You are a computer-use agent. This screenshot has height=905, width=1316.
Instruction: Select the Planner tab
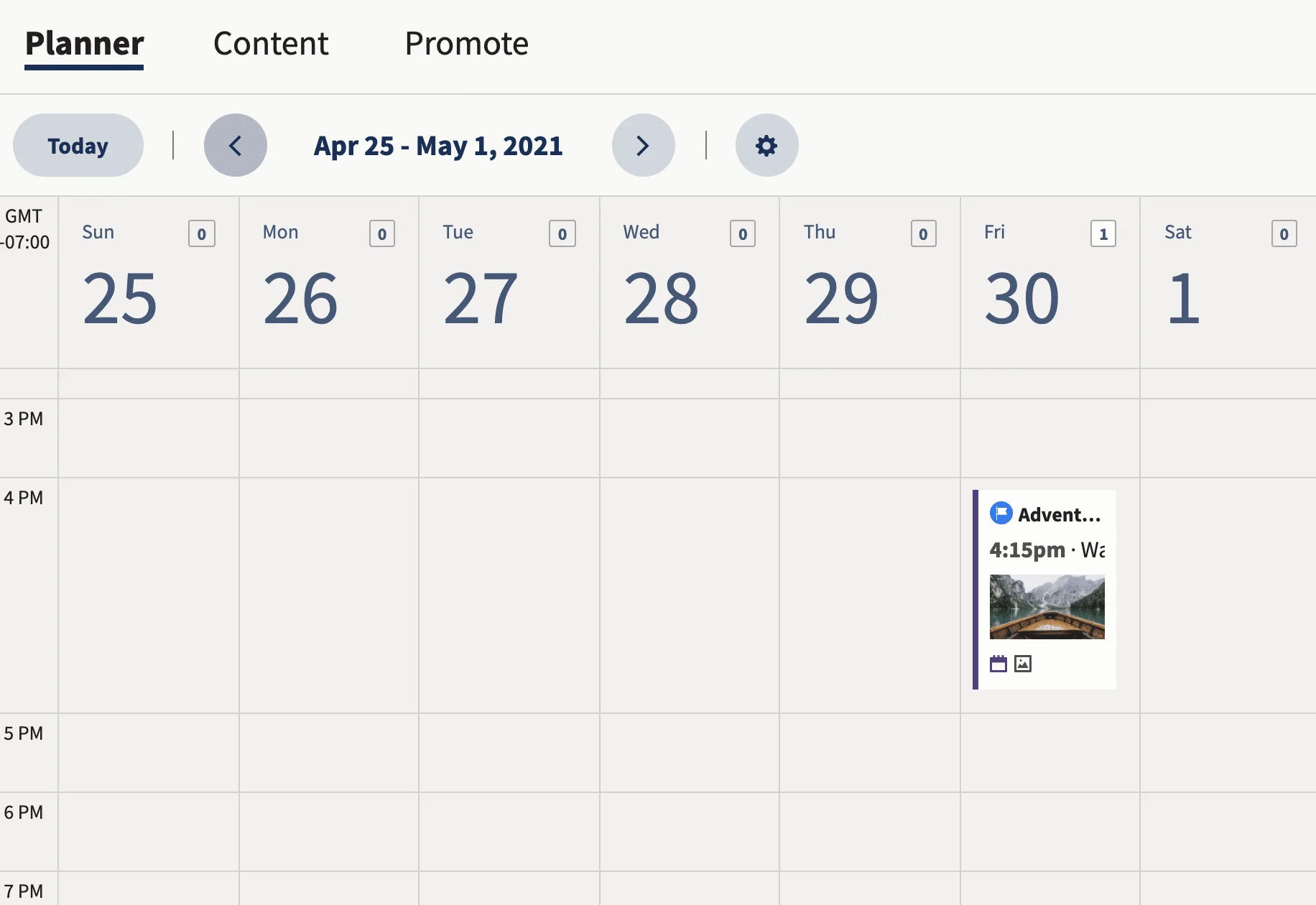(85, 44)
